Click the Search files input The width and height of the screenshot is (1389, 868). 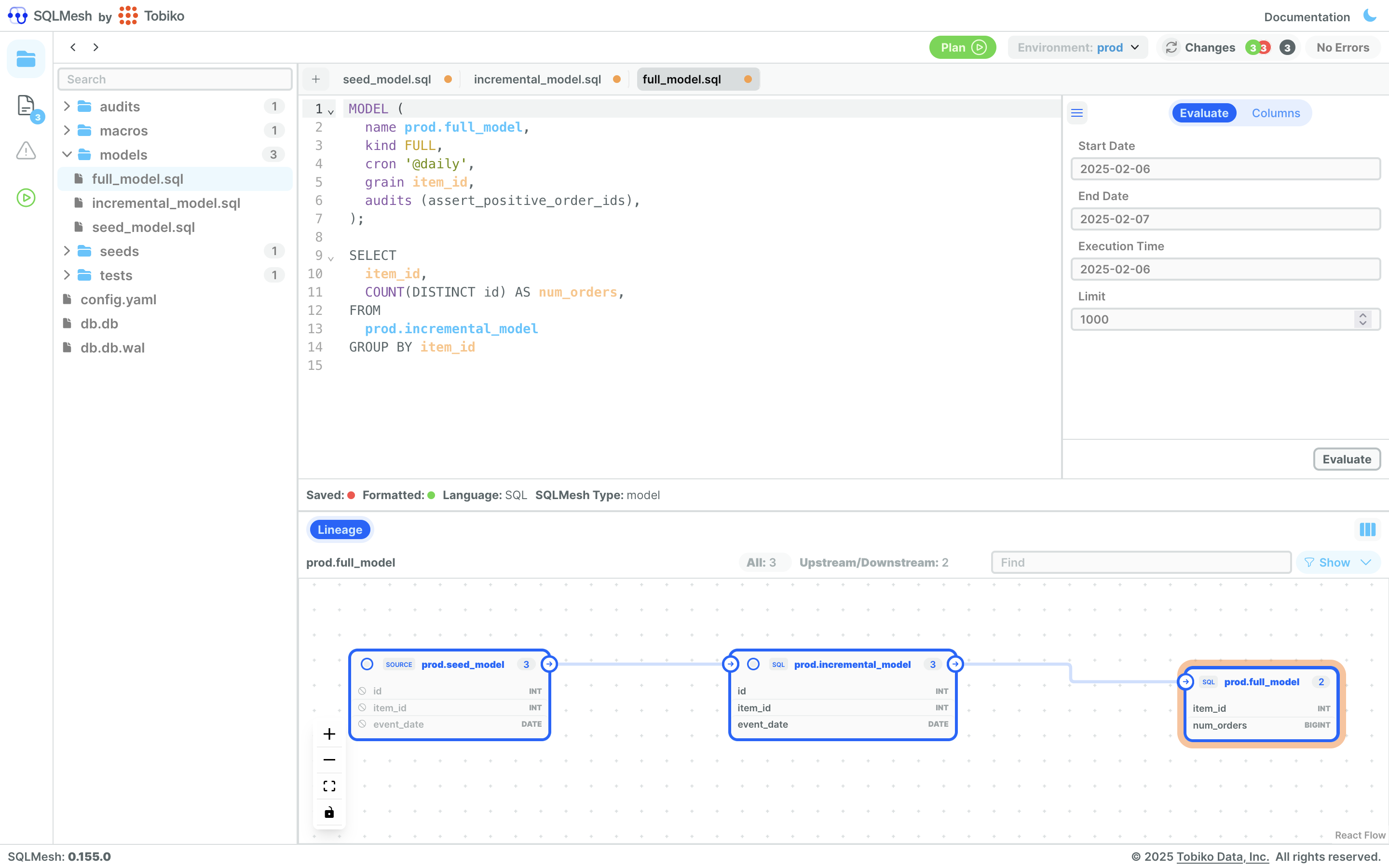coord(175,79)
